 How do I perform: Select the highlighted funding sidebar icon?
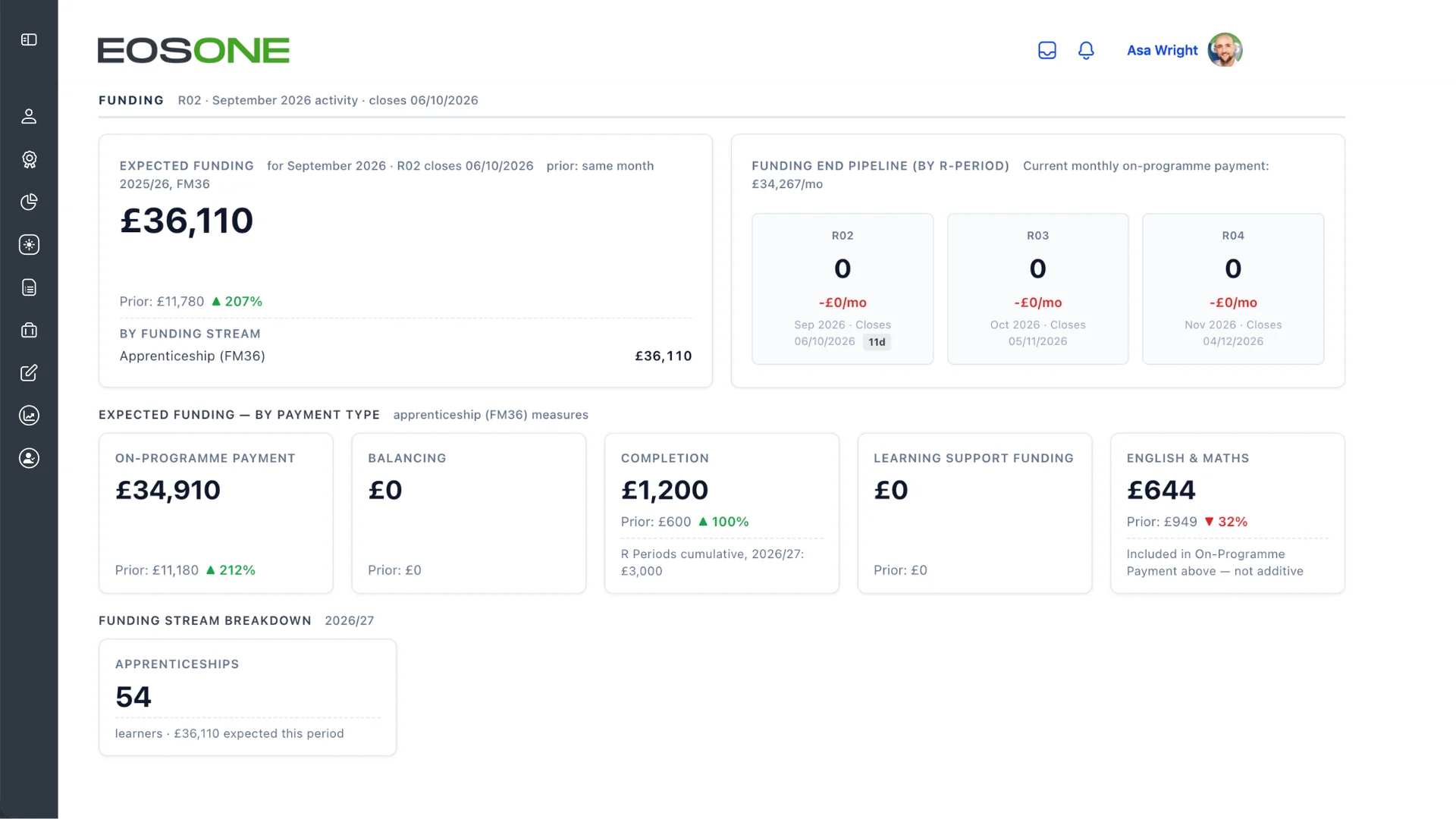(x=29, y=244)
